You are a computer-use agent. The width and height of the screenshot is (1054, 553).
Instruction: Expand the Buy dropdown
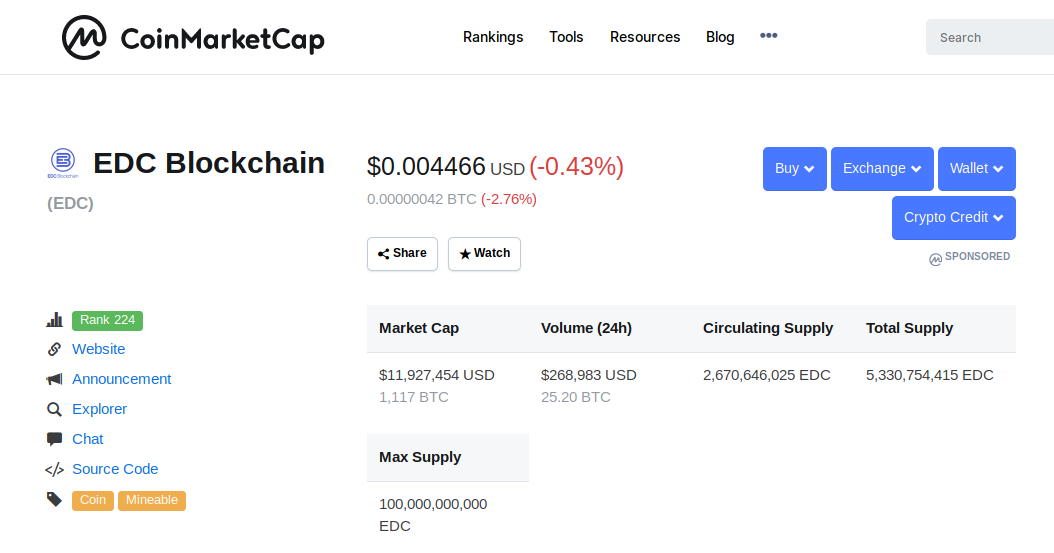click(x=795, y=169)
